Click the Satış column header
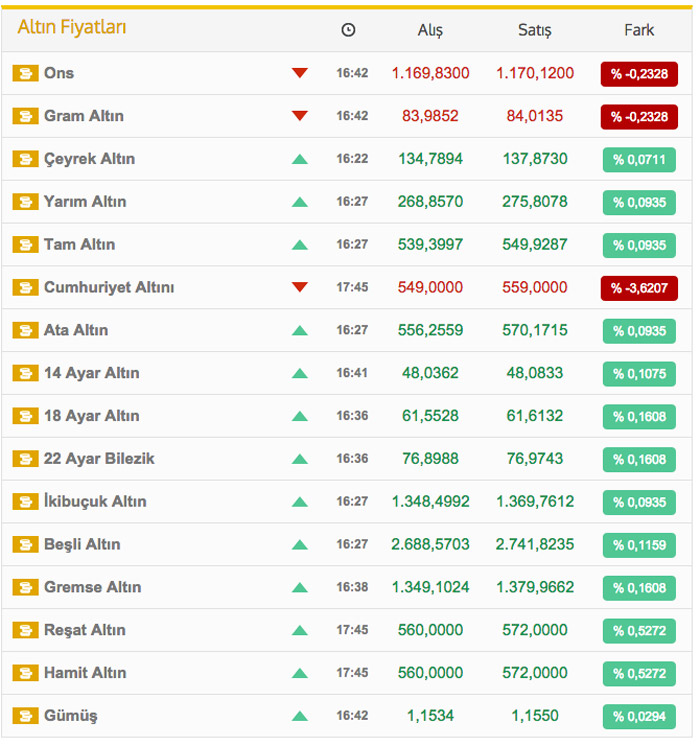700x746 pixels. click(x=535, y=30)
